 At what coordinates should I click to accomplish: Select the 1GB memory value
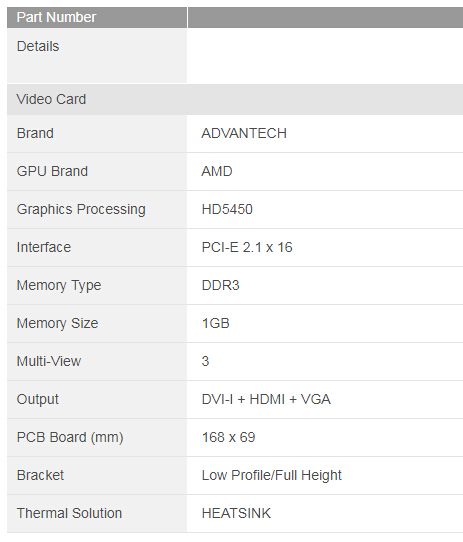click(x=215, y=324)
